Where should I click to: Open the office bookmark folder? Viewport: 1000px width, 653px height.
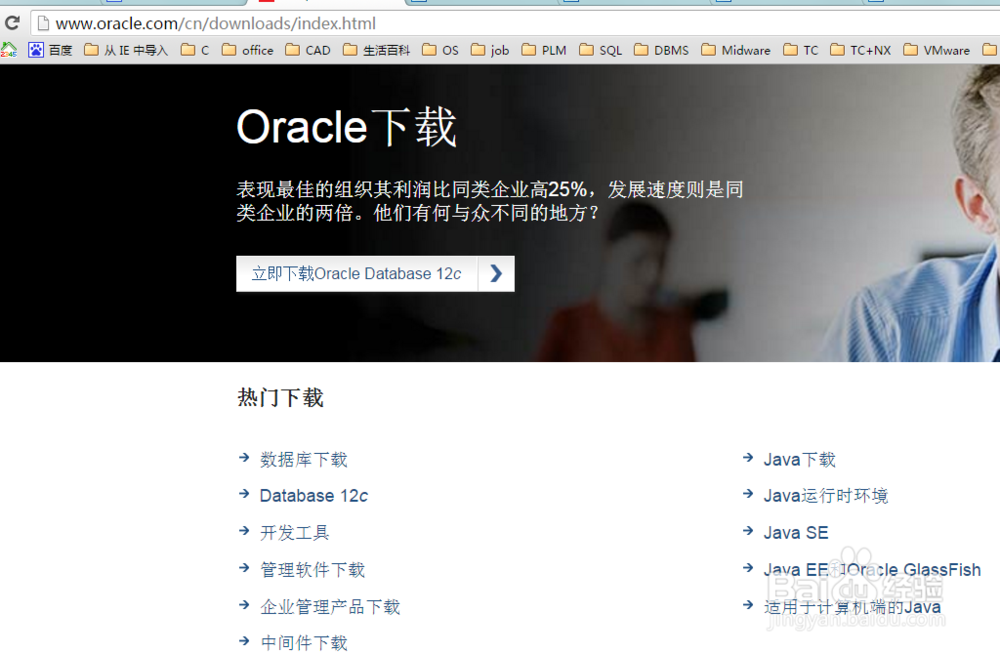[x=247, y=50]
